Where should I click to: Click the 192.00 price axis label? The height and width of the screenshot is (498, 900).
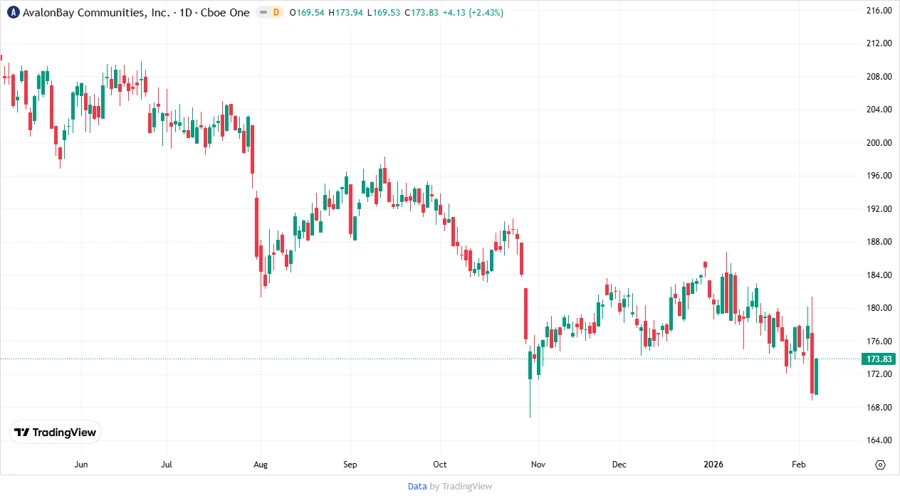pos(879,209)
